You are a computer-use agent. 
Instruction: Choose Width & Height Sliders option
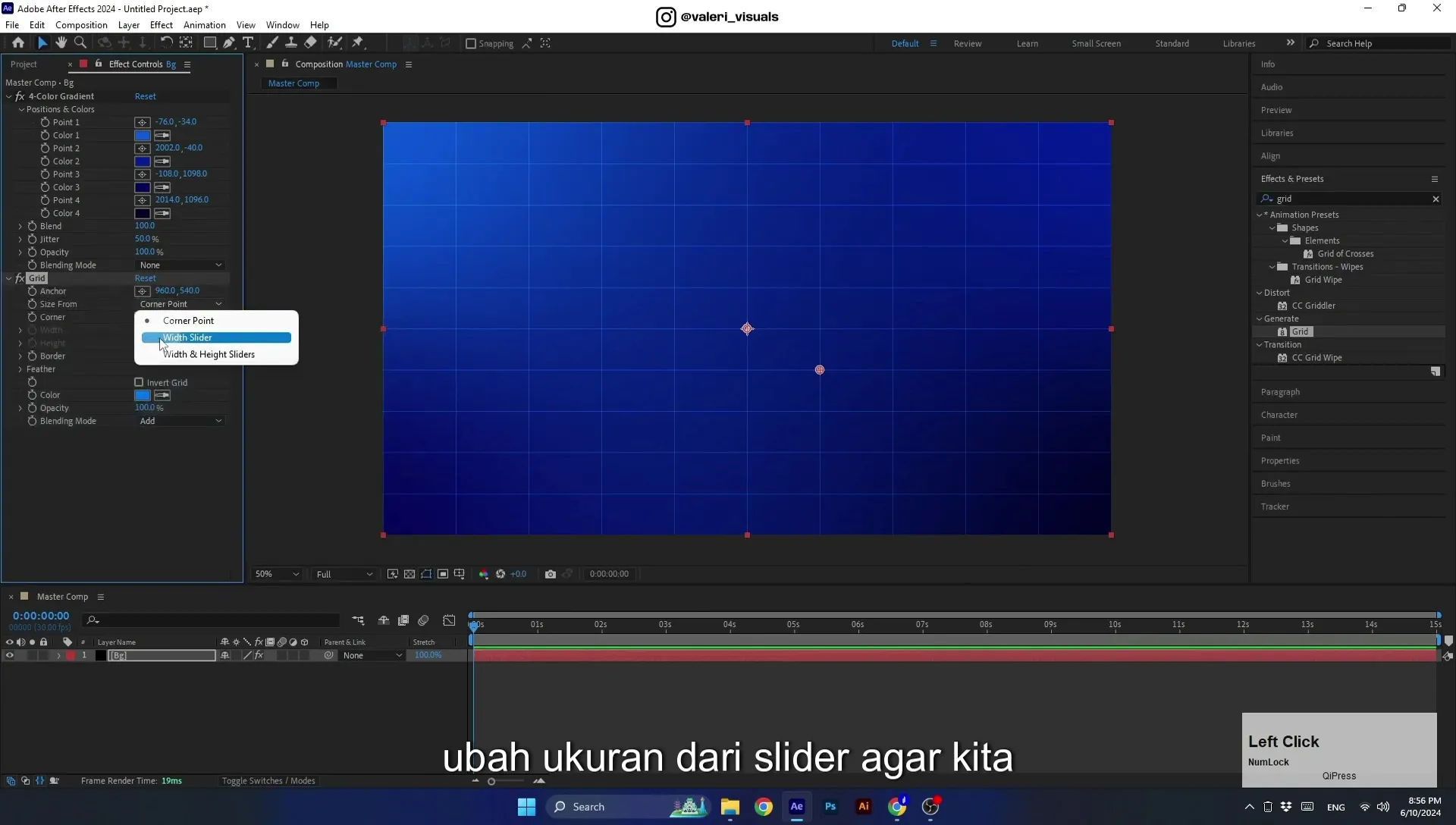click(x=216, y=354)
